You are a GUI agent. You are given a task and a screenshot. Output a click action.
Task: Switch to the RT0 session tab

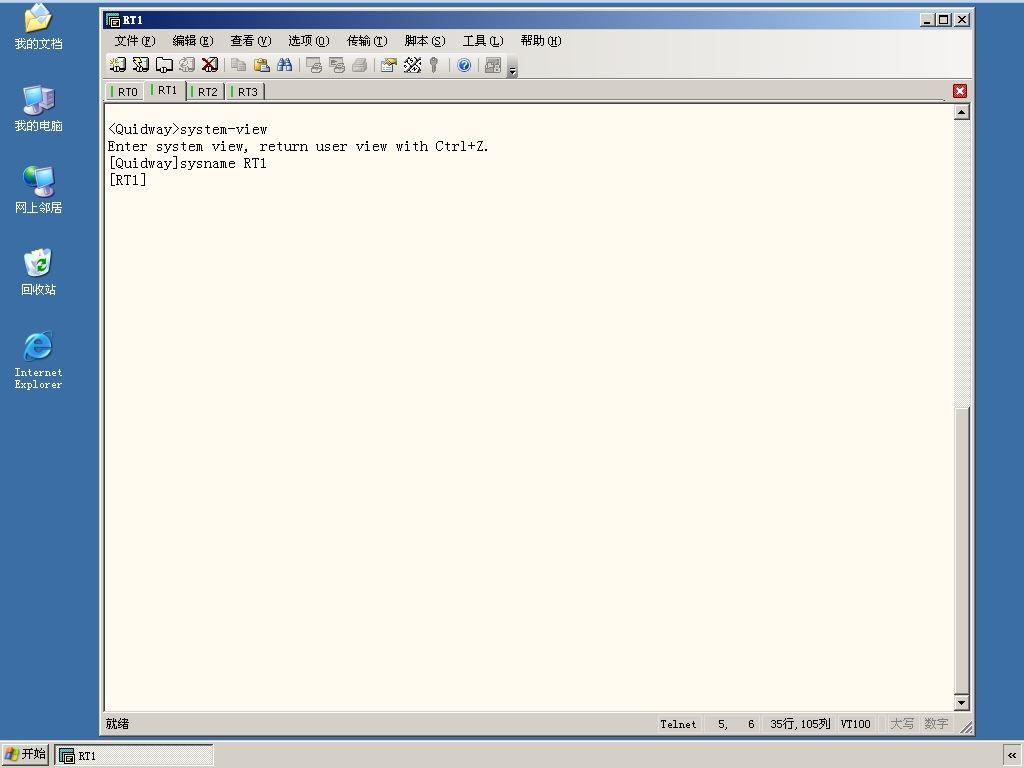point(125,91)
